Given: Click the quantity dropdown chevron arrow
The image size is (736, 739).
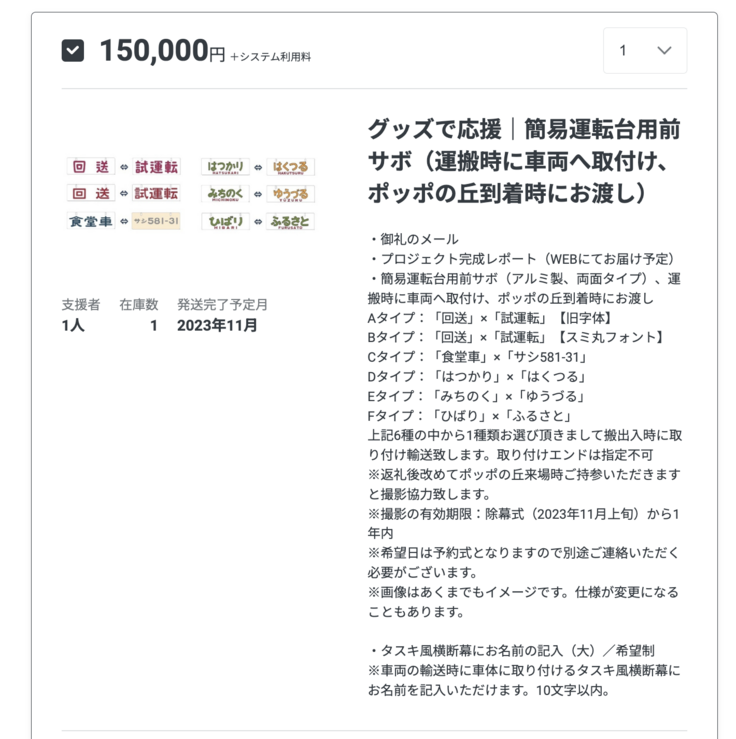Looking at the screenshot, I should point(664,50).
